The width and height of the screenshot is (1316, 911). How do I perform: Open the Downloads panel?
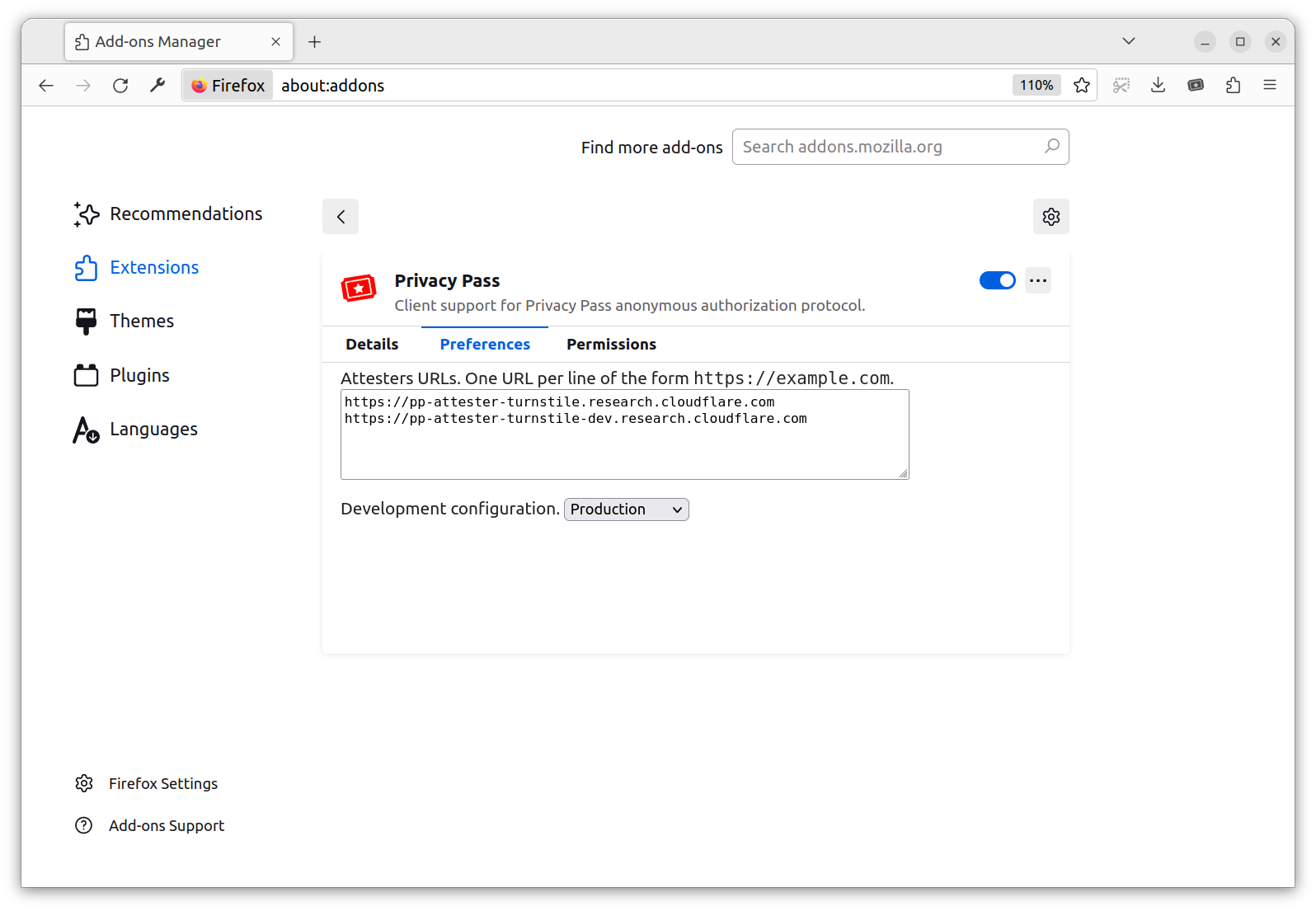(x=1159, y=85)
